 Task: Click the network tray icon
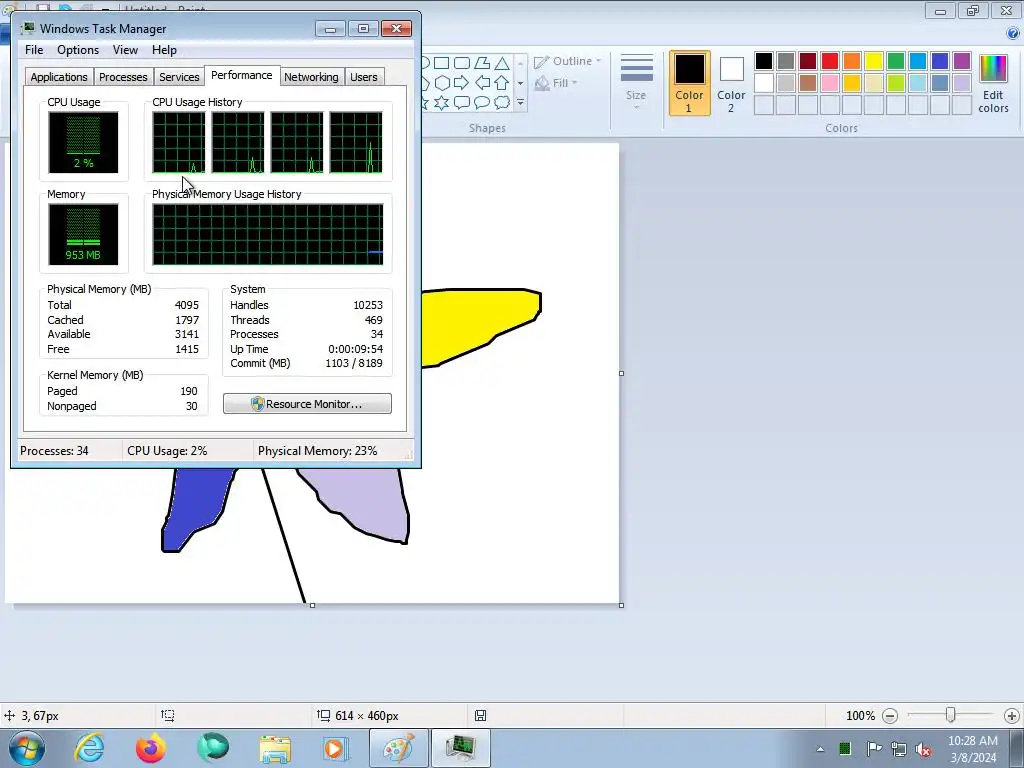(899, 749)
